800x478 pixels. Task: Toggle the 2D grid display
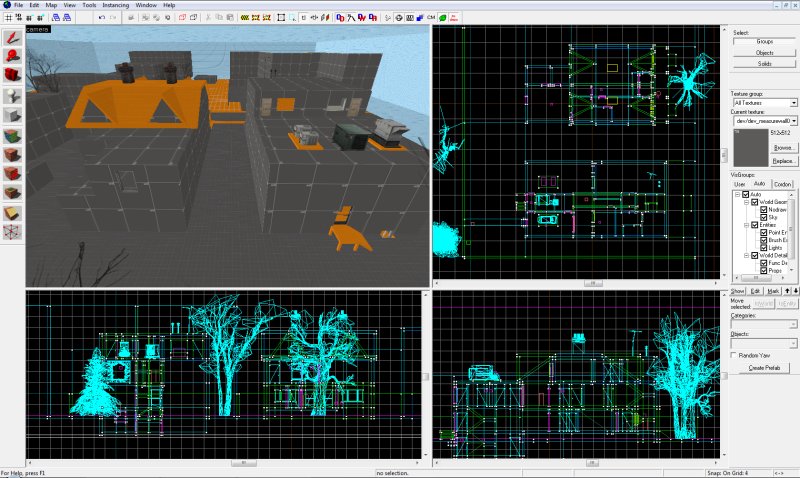(8, 18)
